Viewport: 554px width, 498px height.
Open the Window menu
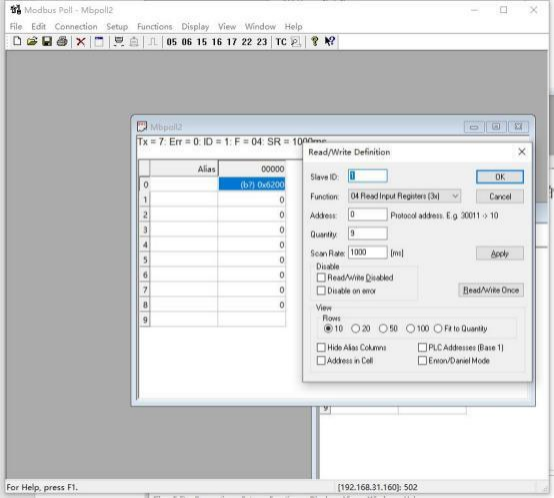click(260, 26)
